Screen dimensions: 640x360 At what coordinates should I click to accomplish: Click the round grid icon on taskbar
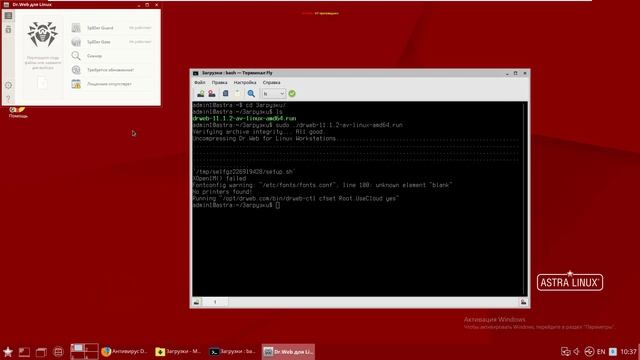[58, 351]
